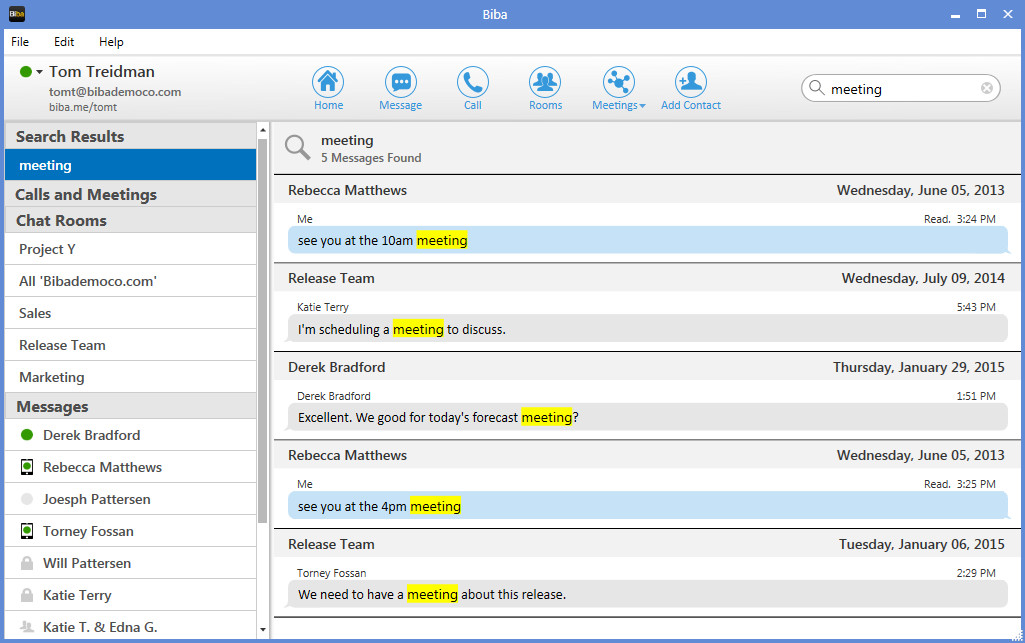Image resolution: width=1025 pixels, height=643 pixels.
Task: Open the Rooms icon
Action: pyautogui.click(x=545, y=82)
